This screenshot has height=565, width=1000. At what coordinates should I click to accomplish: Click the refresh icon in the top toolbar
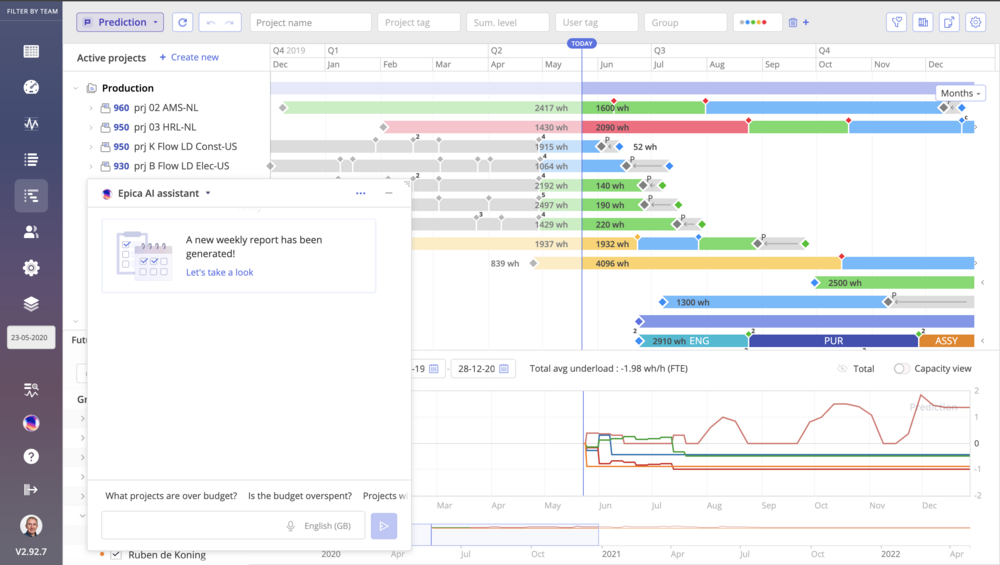[182, 22]
